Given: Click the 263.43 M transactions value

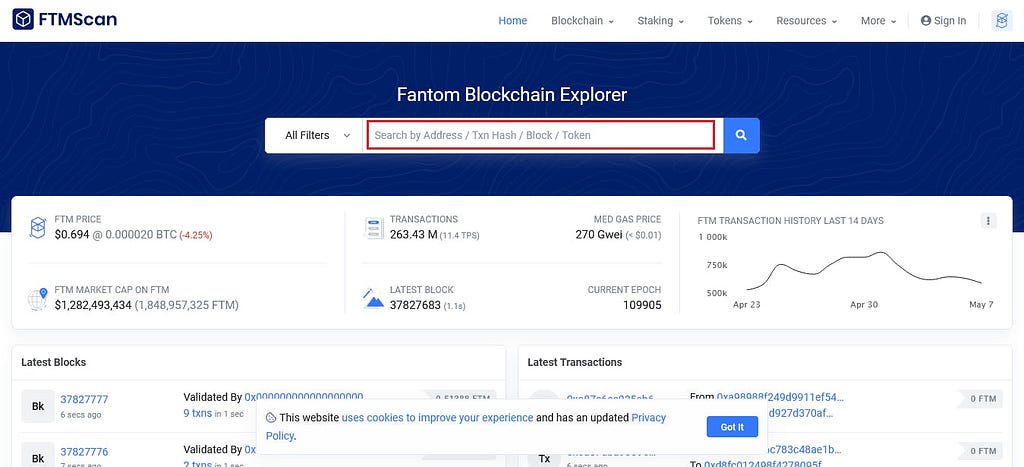Looking at the screenshot, I should pos(413,234).
